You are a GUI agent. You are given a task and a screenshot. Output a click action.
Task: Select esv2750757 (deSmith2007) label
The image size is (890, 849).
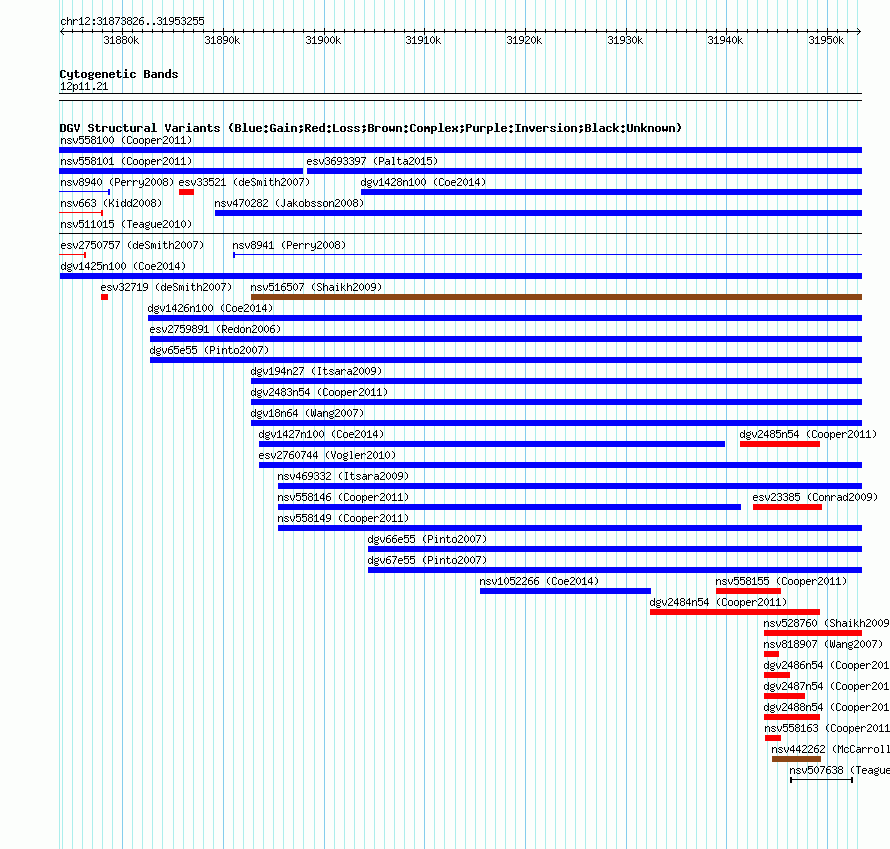(x=132, y=245)
